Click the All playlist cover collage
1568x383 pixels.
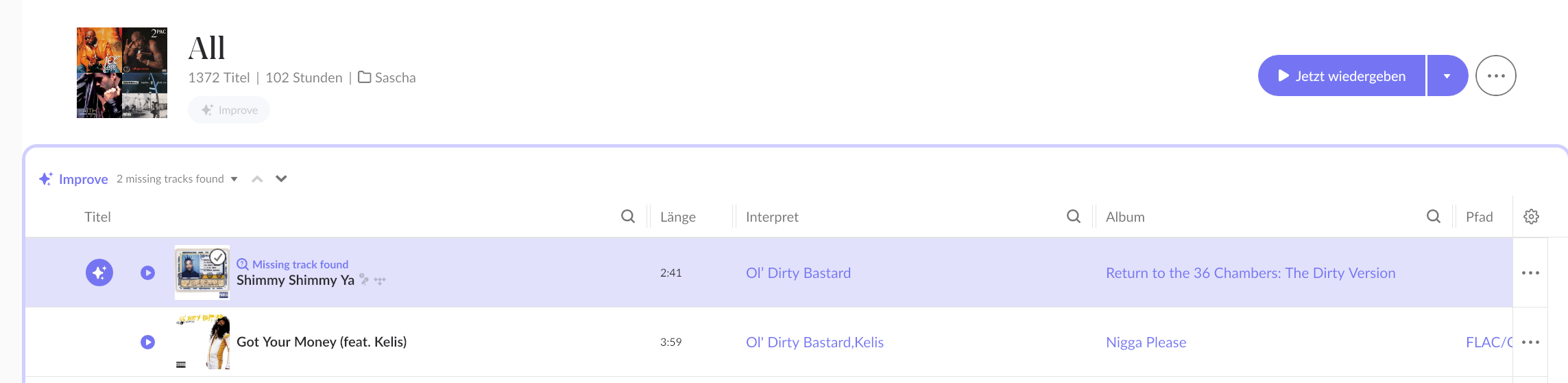[122, 73]
